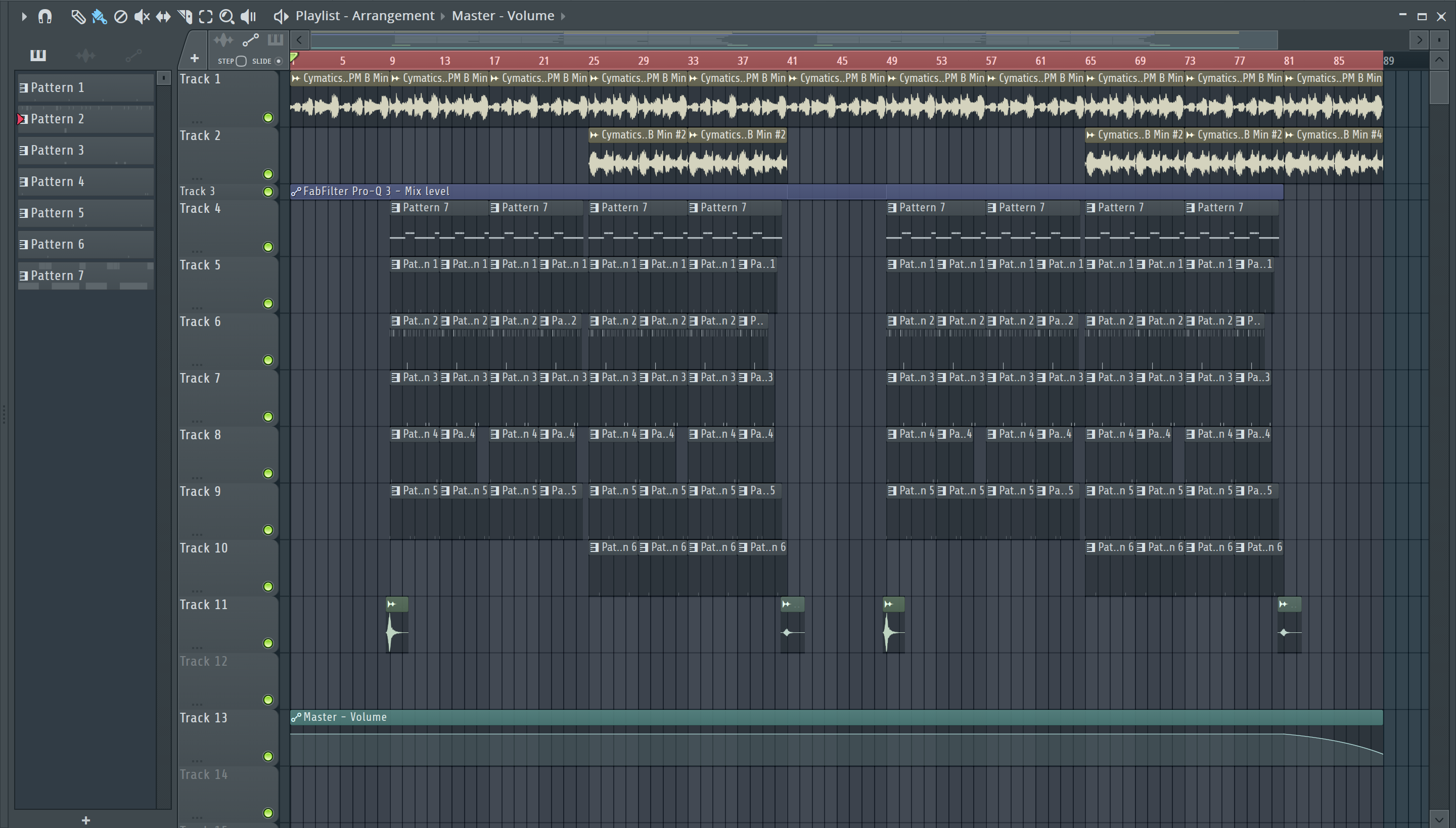Screen dimensions: 1456x828
Task: Click the arrow after Master - Volume
Action: pyautogui.click(x=563, y=16)
